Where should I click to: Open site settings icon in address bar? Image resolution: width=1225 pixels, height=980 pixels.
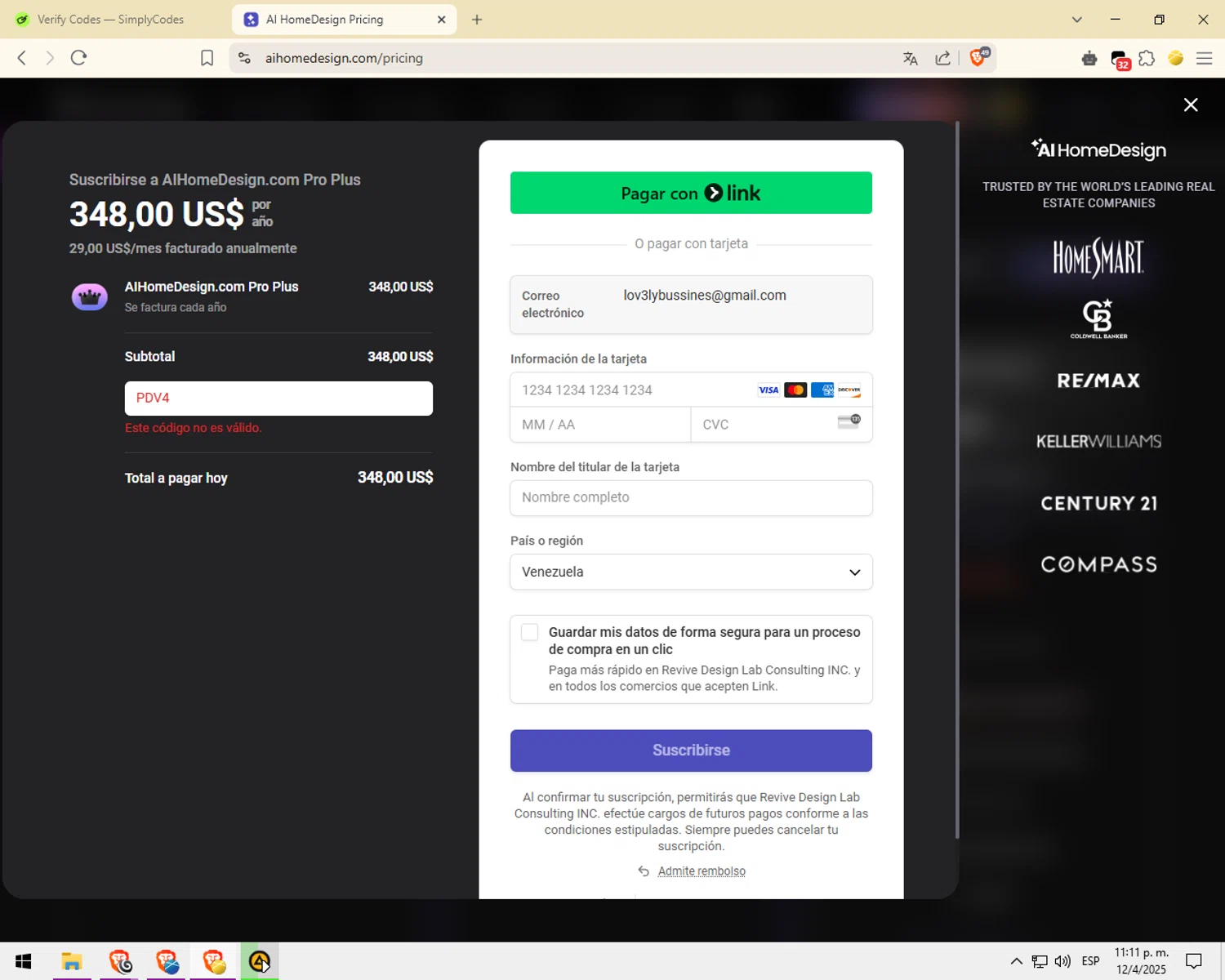tap(244, 58)
